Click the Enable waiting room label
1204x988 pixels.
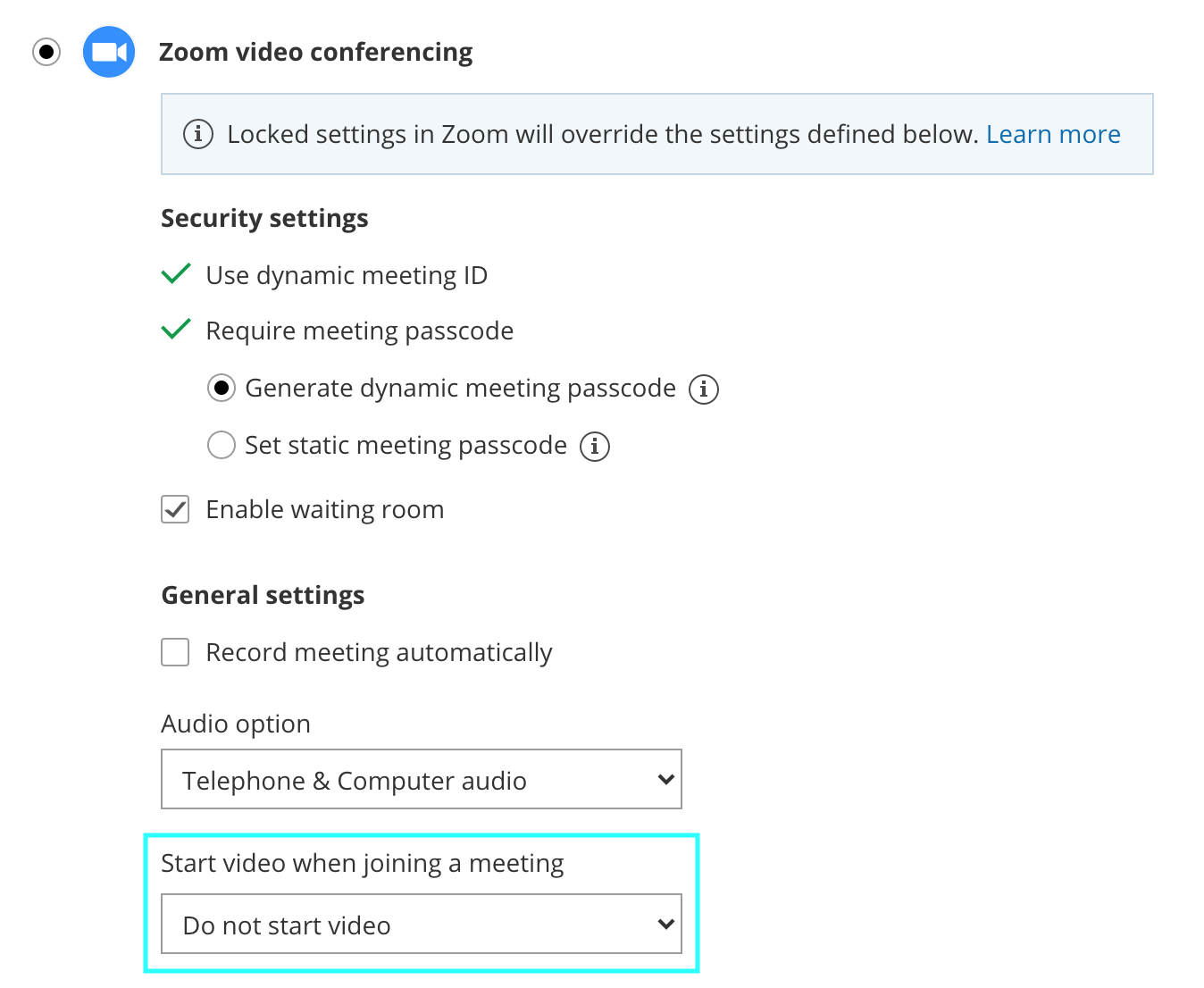click(x=325, y=509)
